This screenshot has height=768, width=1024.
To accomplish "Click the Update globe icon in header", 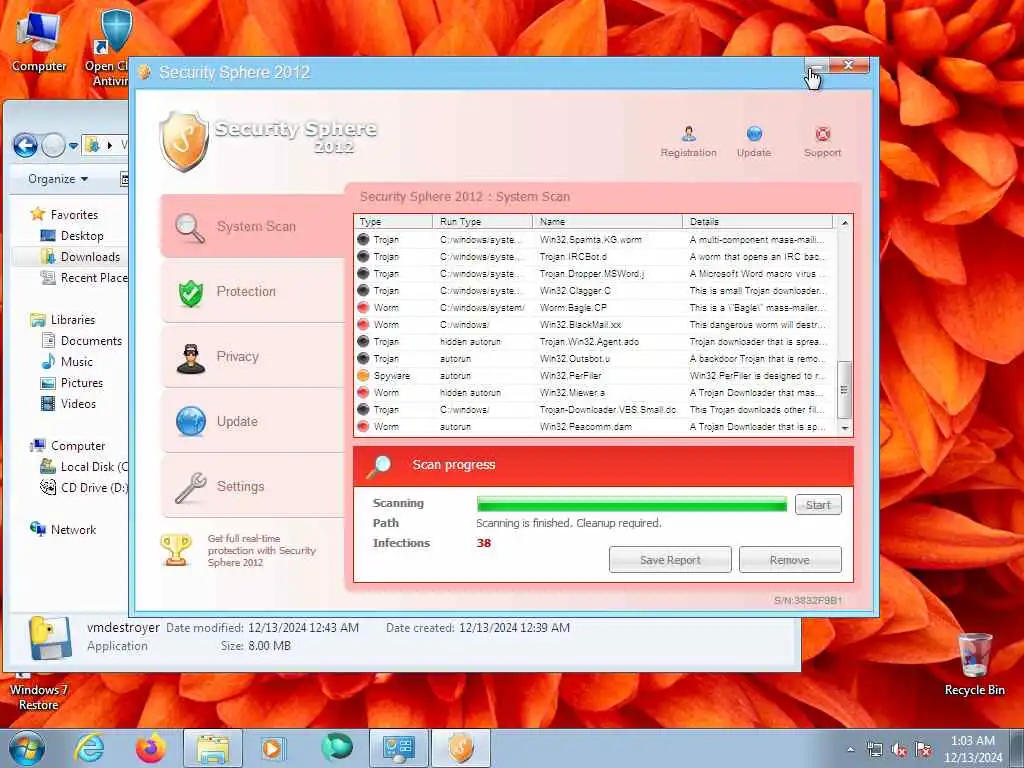I will [x=754, y=134].
